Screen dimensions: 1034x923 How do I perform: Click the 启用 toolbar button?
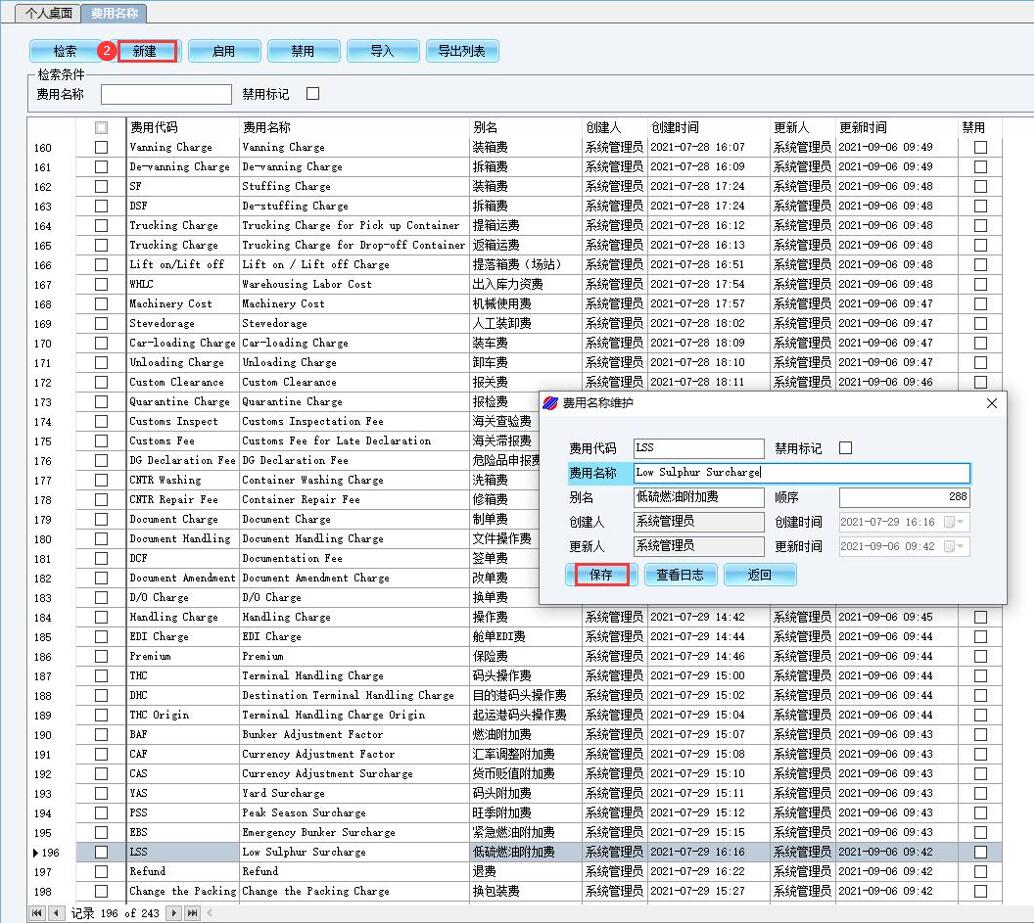pos(224,51)
